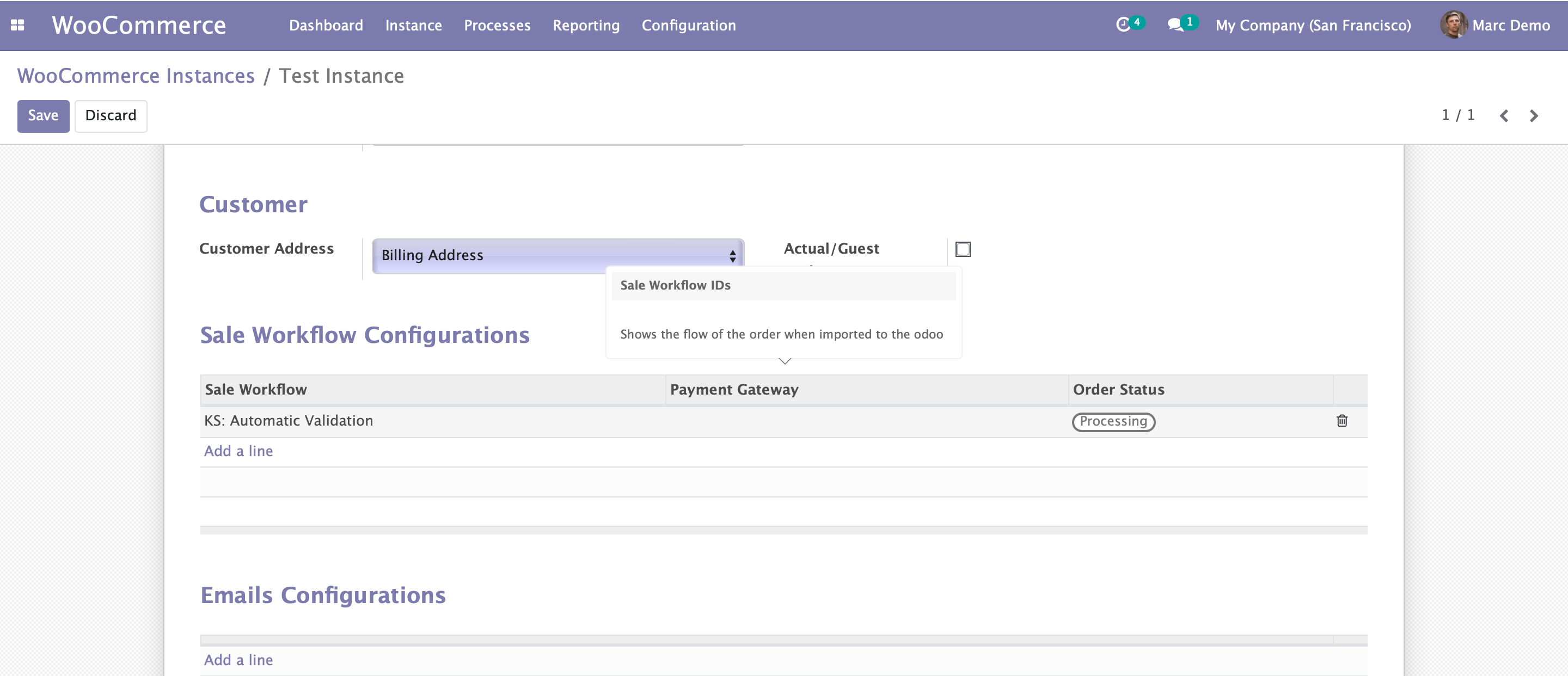Open company switcher My Company (San Francisco)
The width and height of the screenshot is (1568, 676).
tap(1313, 25)
